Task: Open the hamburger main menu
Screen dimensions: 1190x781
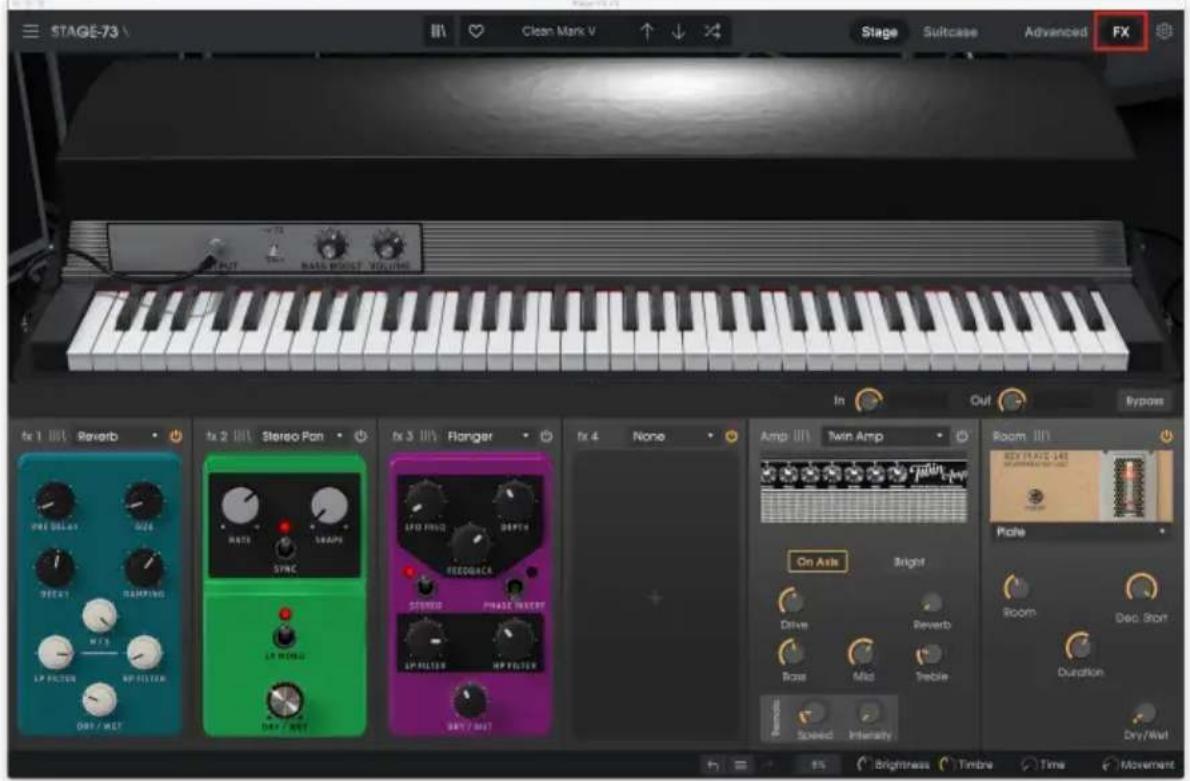Action: tap(30, 32)
